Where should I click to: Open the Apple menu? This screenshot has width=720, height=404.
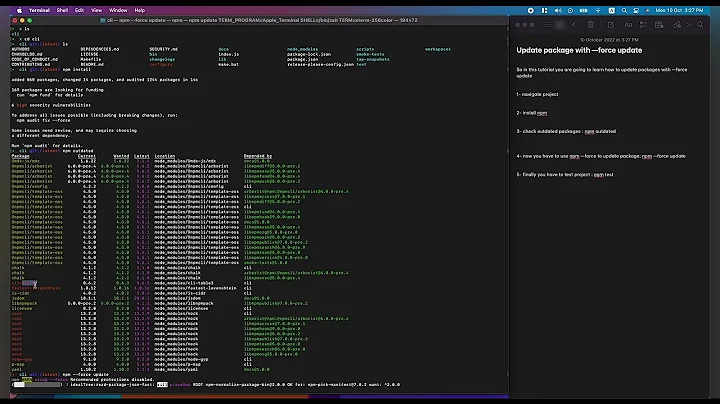pos(19,10)
